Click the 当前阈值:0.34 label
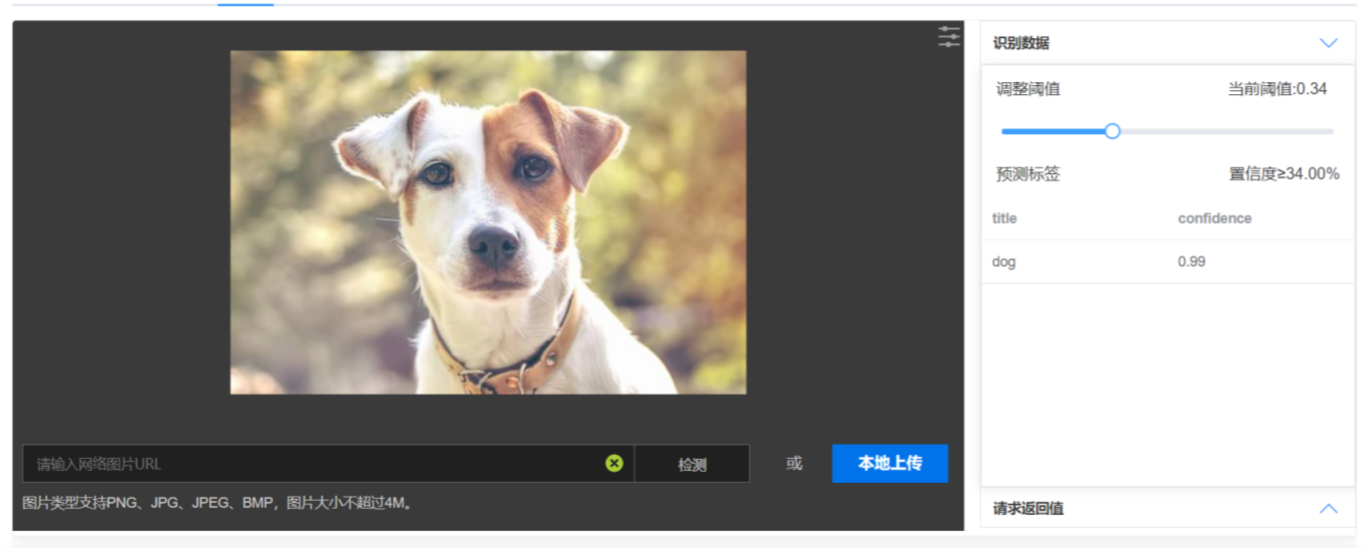Image resolution: width=1367 pixels, height=548 pixels. coord(1277,89)
